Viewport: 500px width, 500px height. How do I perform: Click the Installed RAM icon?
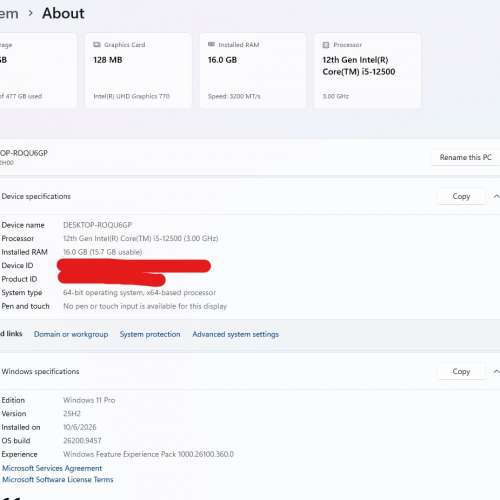point(211,44)
